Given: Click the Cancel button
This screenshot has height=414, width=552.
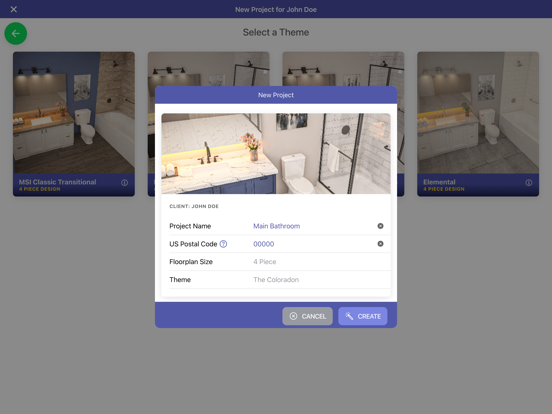Looking at the screenshot, I should coord(307,316).
